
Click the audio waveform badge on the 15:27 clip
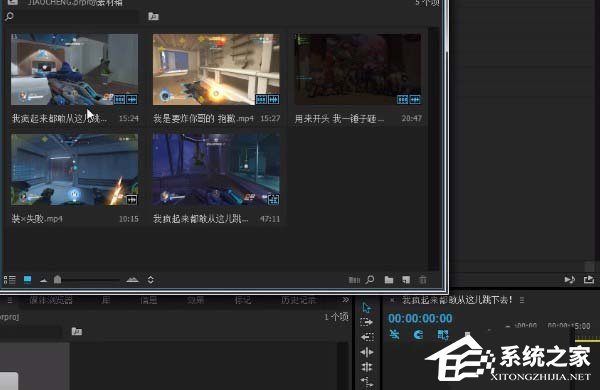pos(274,100)
